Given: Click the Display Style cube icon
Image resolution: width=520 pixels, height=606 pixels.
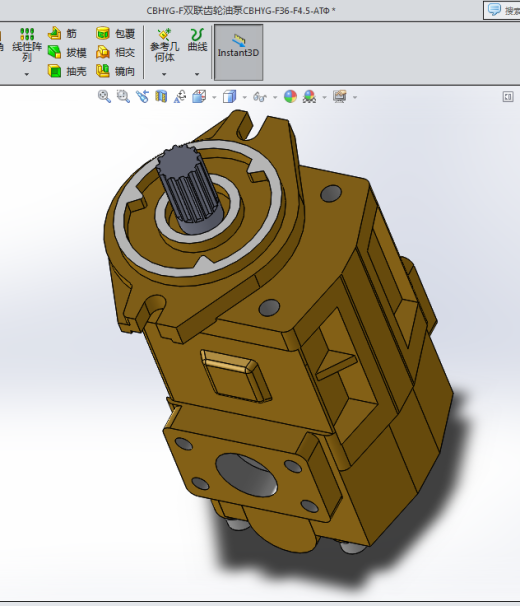Looking at the screenshot, I should [229, 96].
